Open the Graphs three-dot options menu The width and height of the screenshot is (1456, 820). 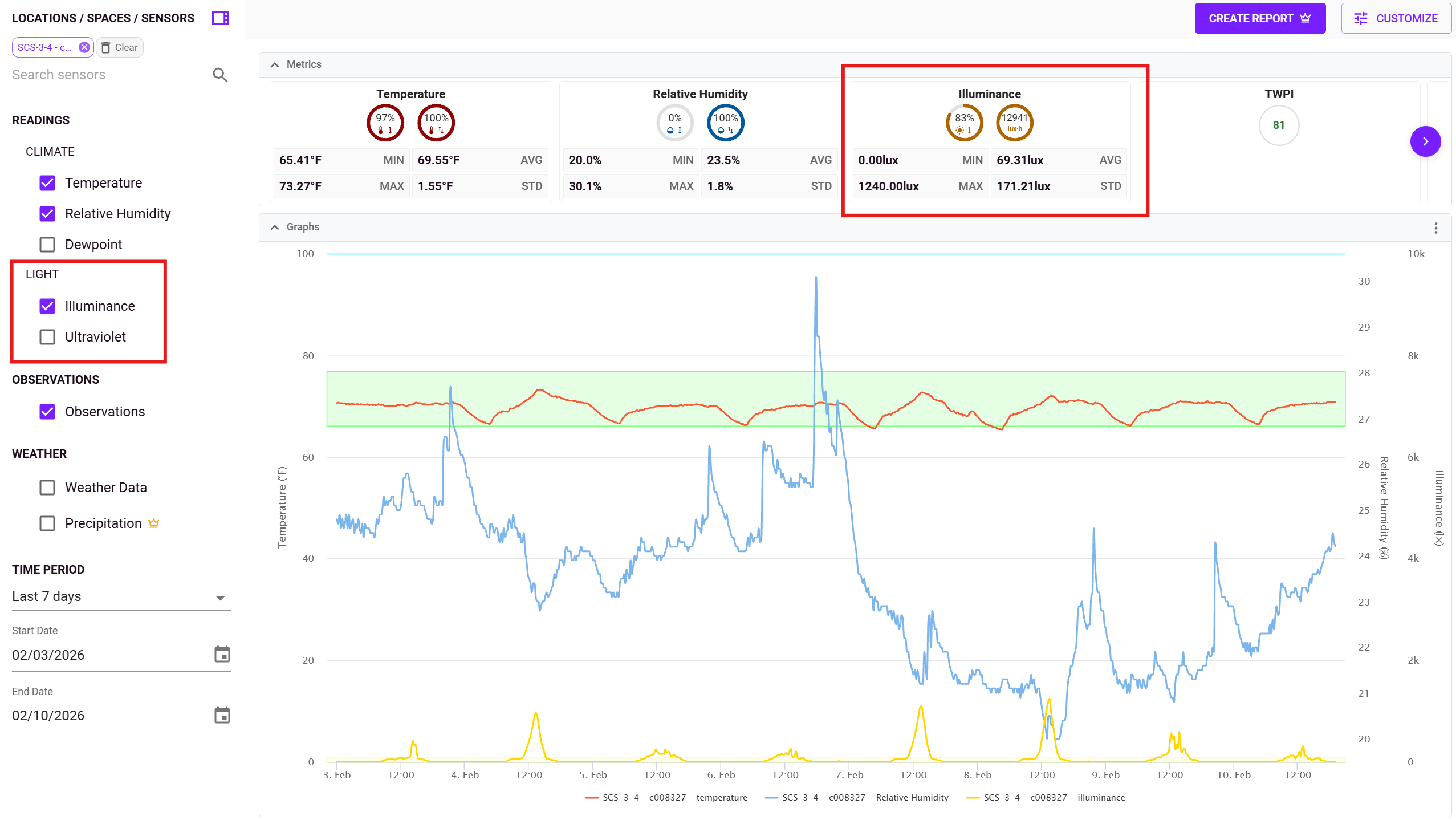click(x=1435, y=228)
